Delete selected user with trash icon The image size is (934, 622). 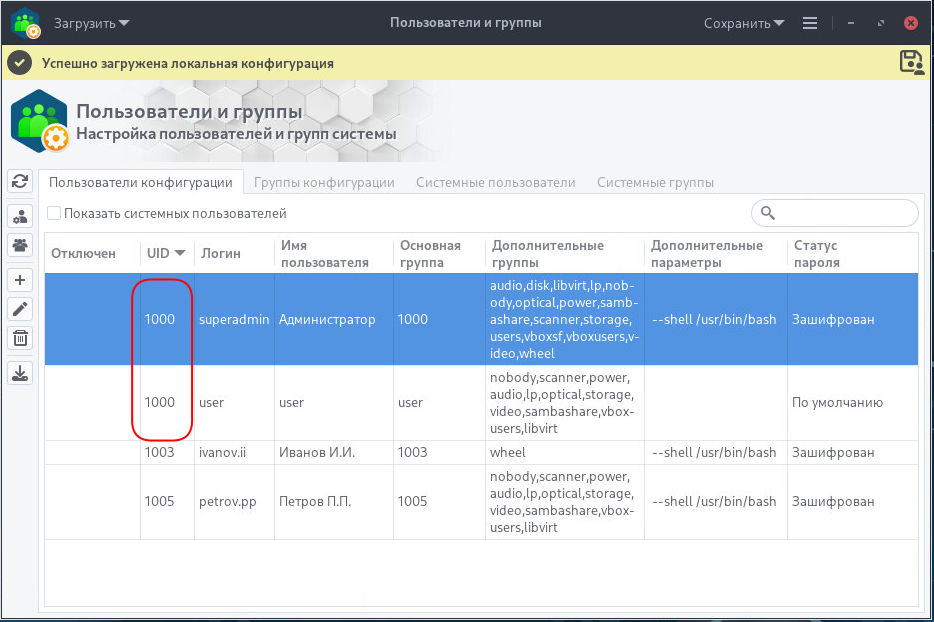[x=20, y=338]
